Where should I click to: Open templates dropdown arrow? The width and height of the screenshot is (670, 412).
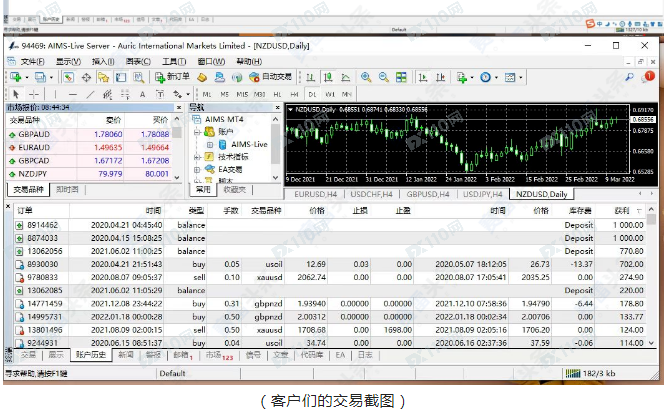(521, 78)
